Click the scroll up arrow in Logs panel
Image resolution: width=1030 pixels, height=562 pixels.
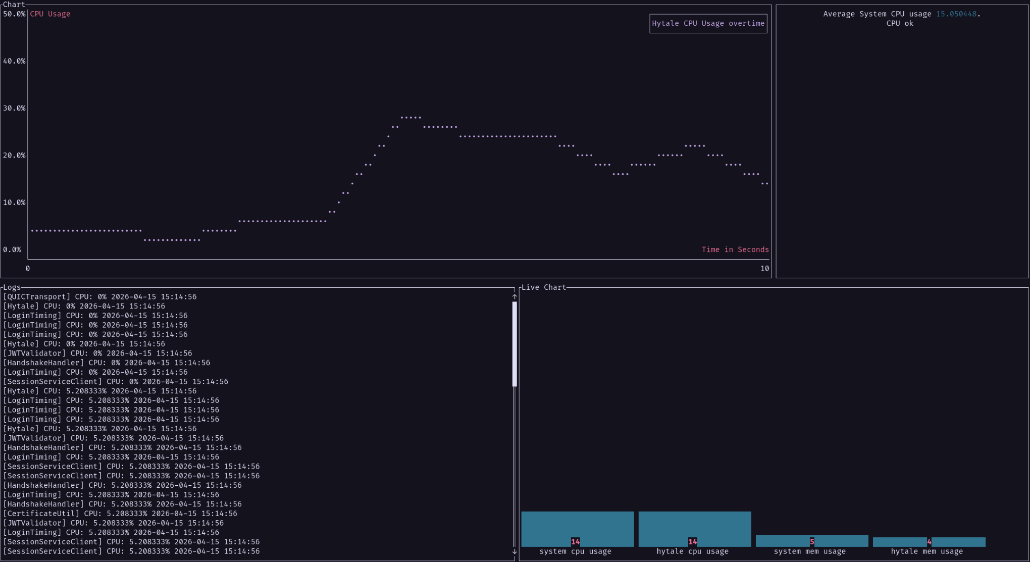pos(514,297)
